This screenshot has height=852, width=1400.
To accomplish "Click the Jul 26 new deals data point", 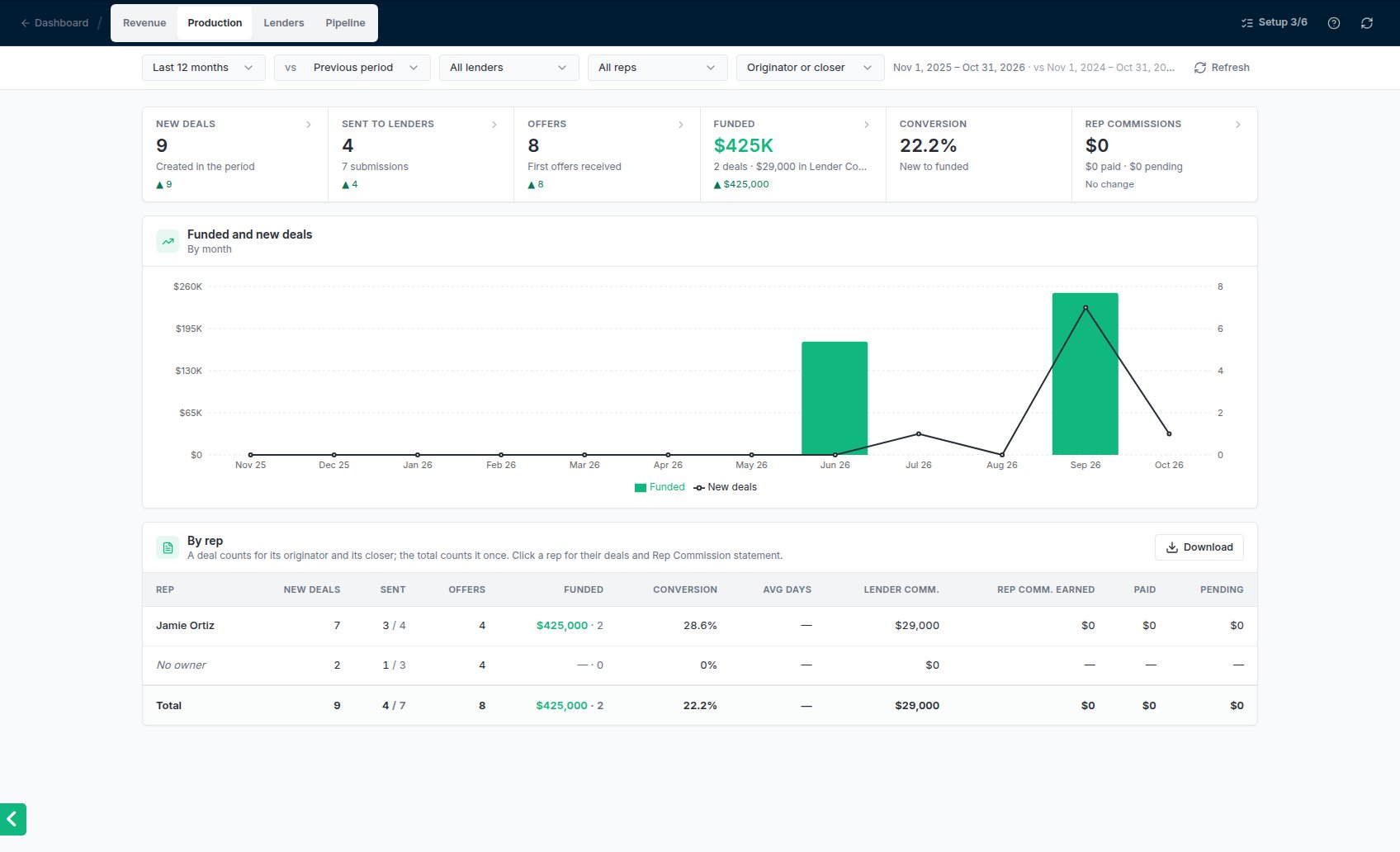I will pos(919,434).
